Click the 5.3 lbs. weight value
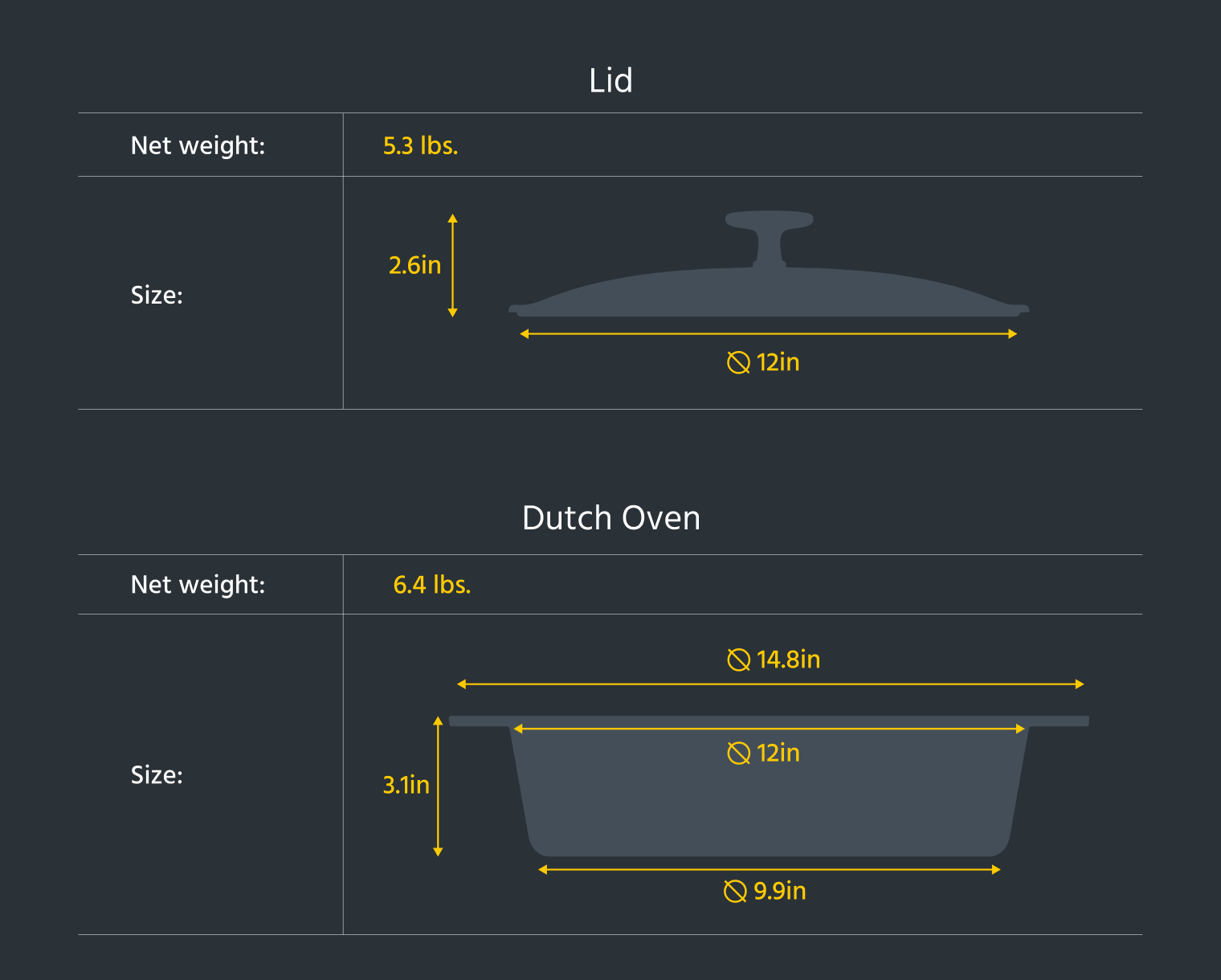 (x=420, y=146)
